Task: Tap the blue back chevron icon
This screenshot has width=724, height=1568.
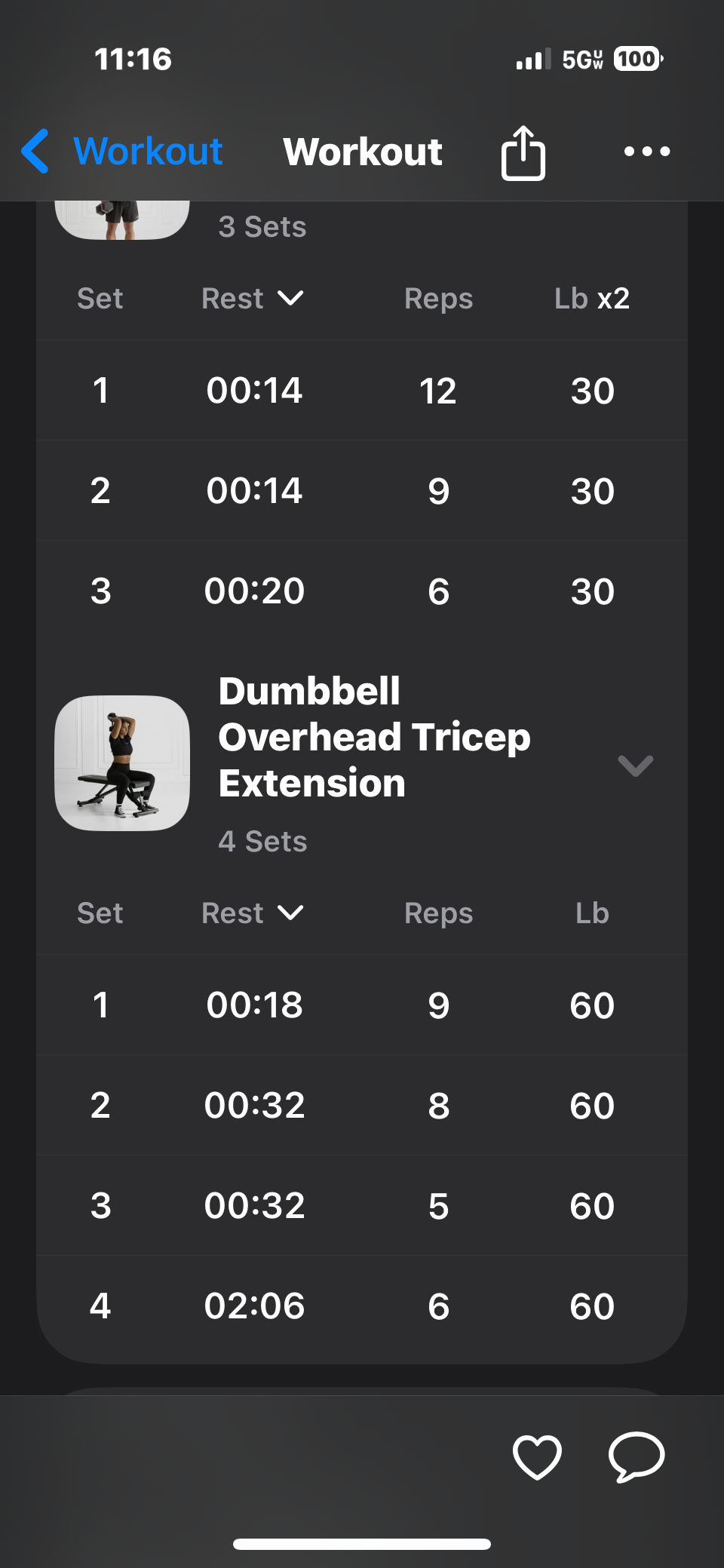Action: (x=35, y=151)
